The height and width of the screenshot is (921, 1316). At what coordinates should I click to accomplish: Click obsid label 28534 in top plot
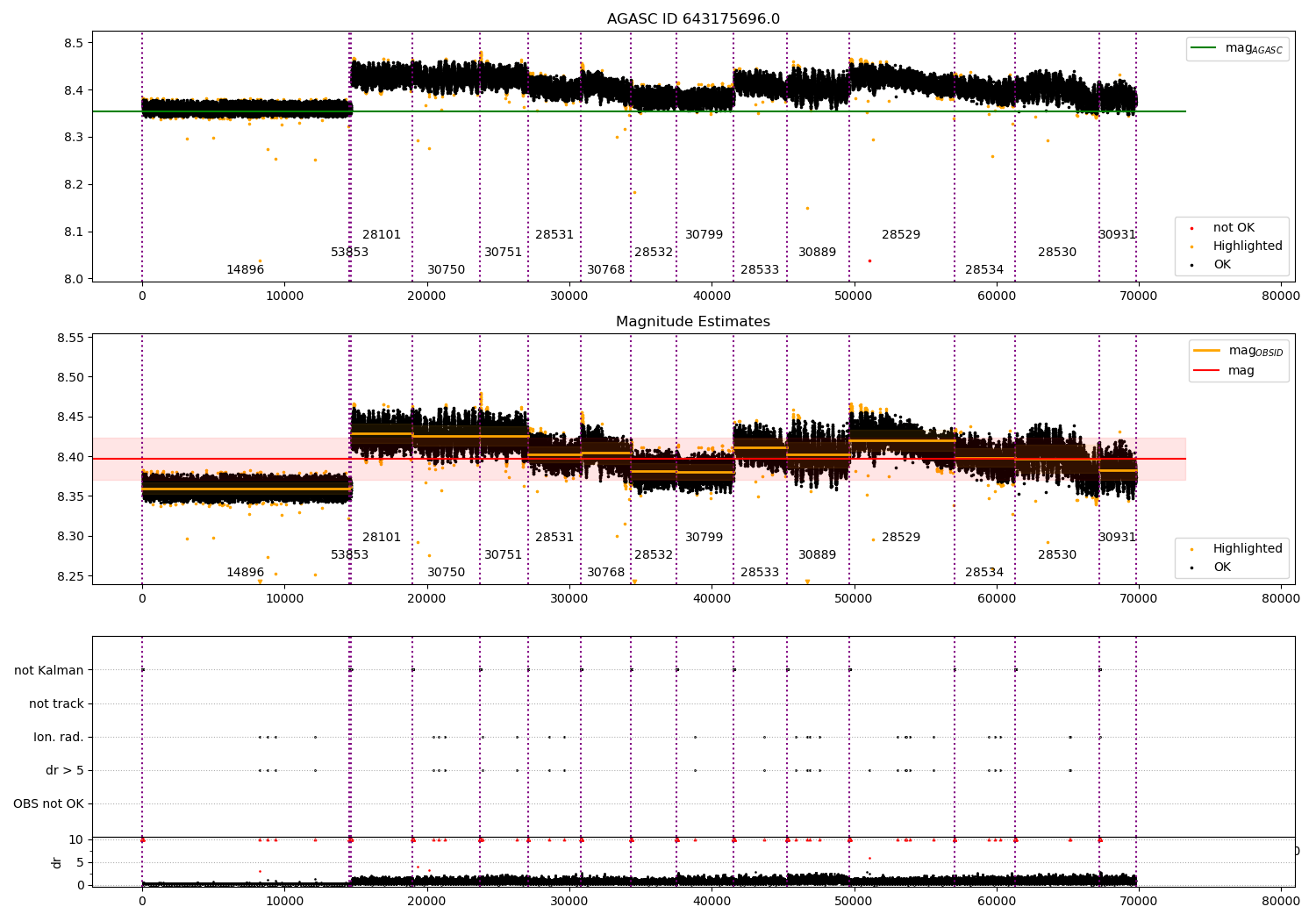(984, 270)
